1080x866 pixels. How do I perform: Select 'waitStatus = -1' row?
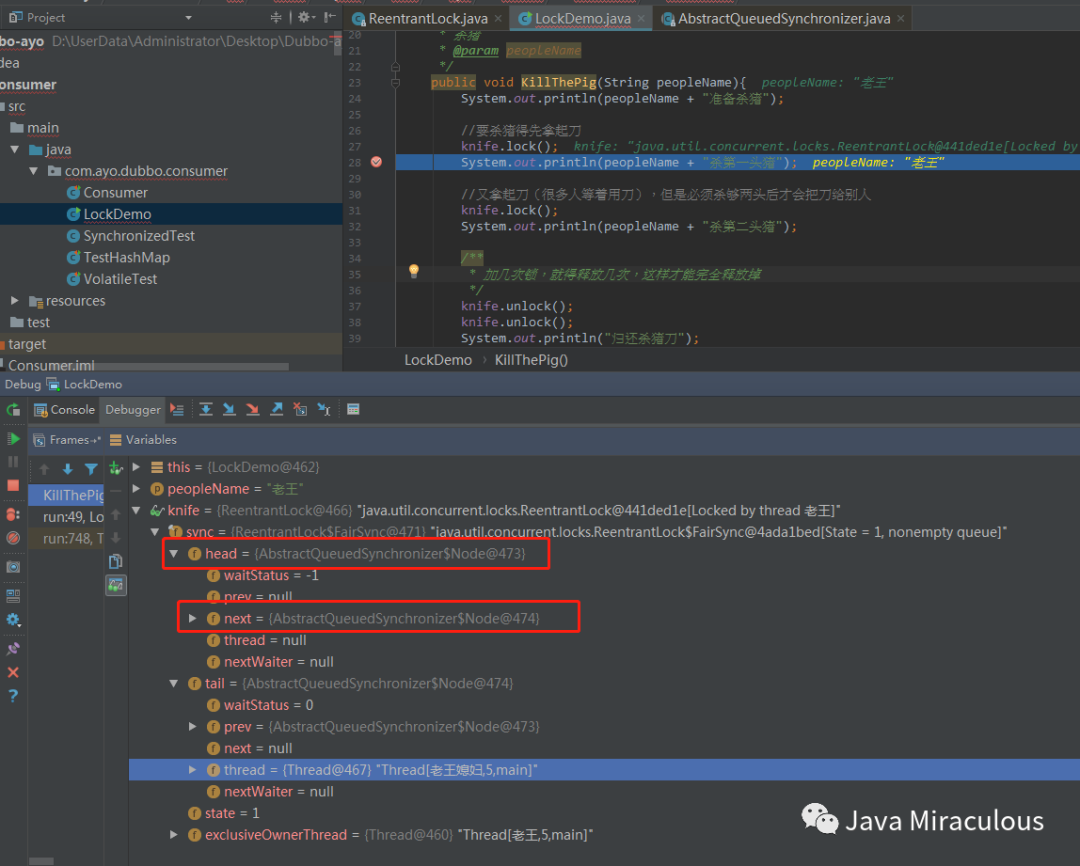pyautogui.click(x=604, y=575)
